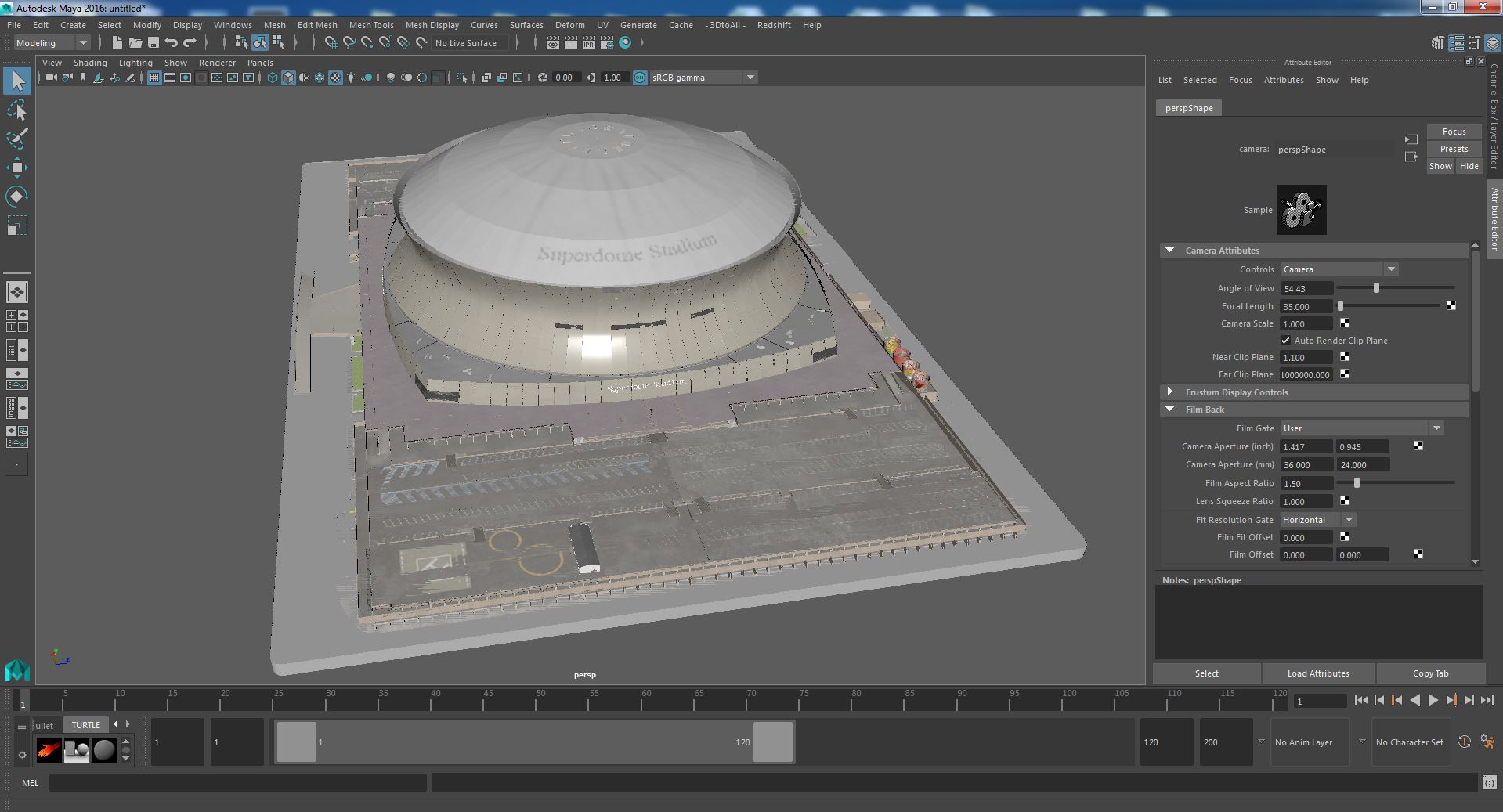
Task: Click the Hide button in Attribute Editor
Action: 1469,166
